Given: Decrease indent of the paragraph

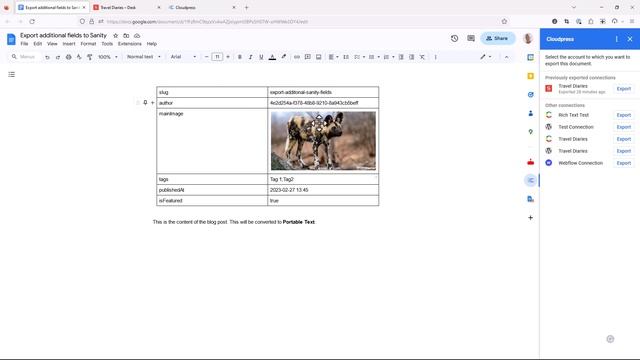Looking at the screenshot, I should pos(401,57).
